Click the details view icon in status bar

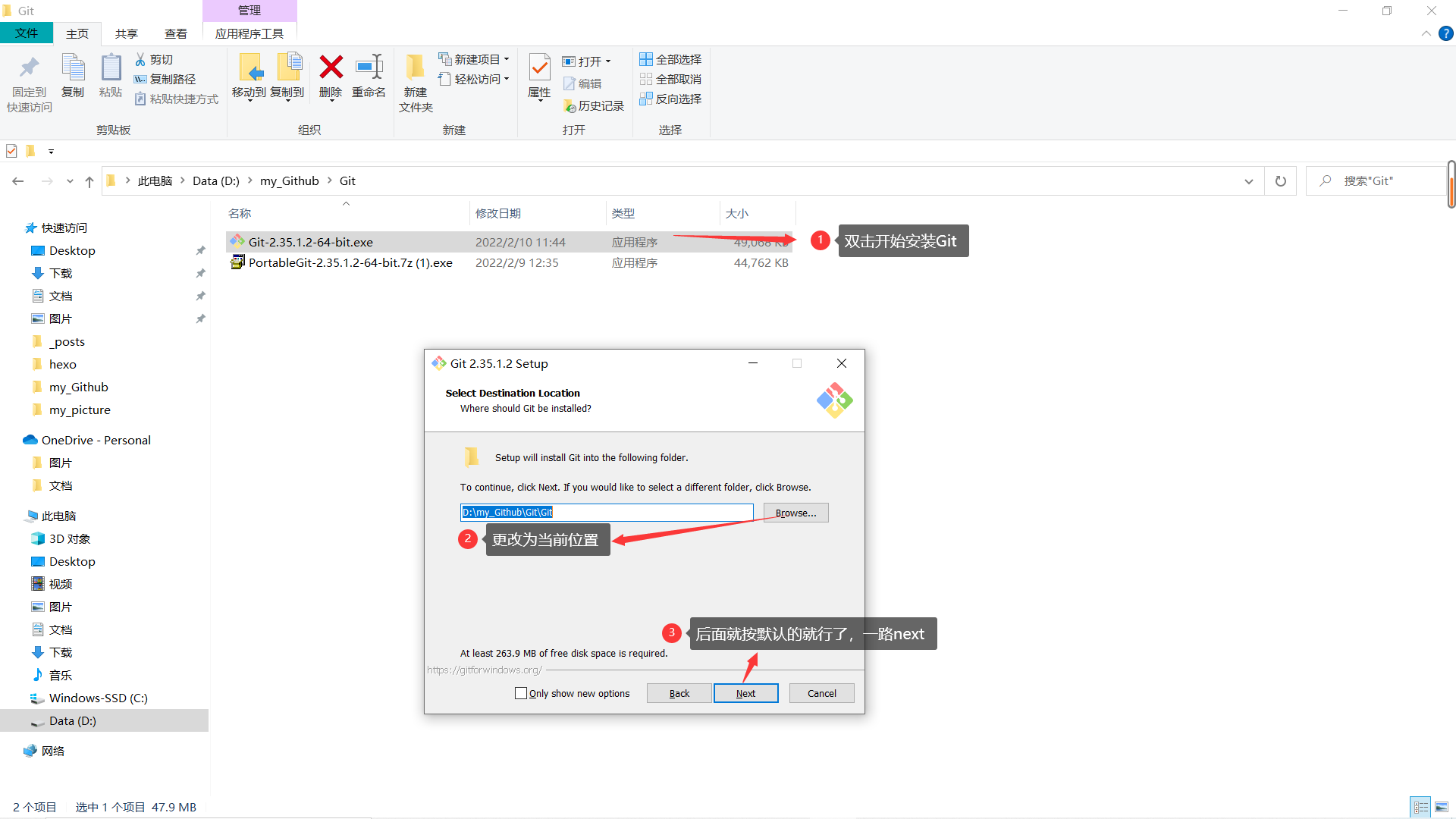(1420, 807)
